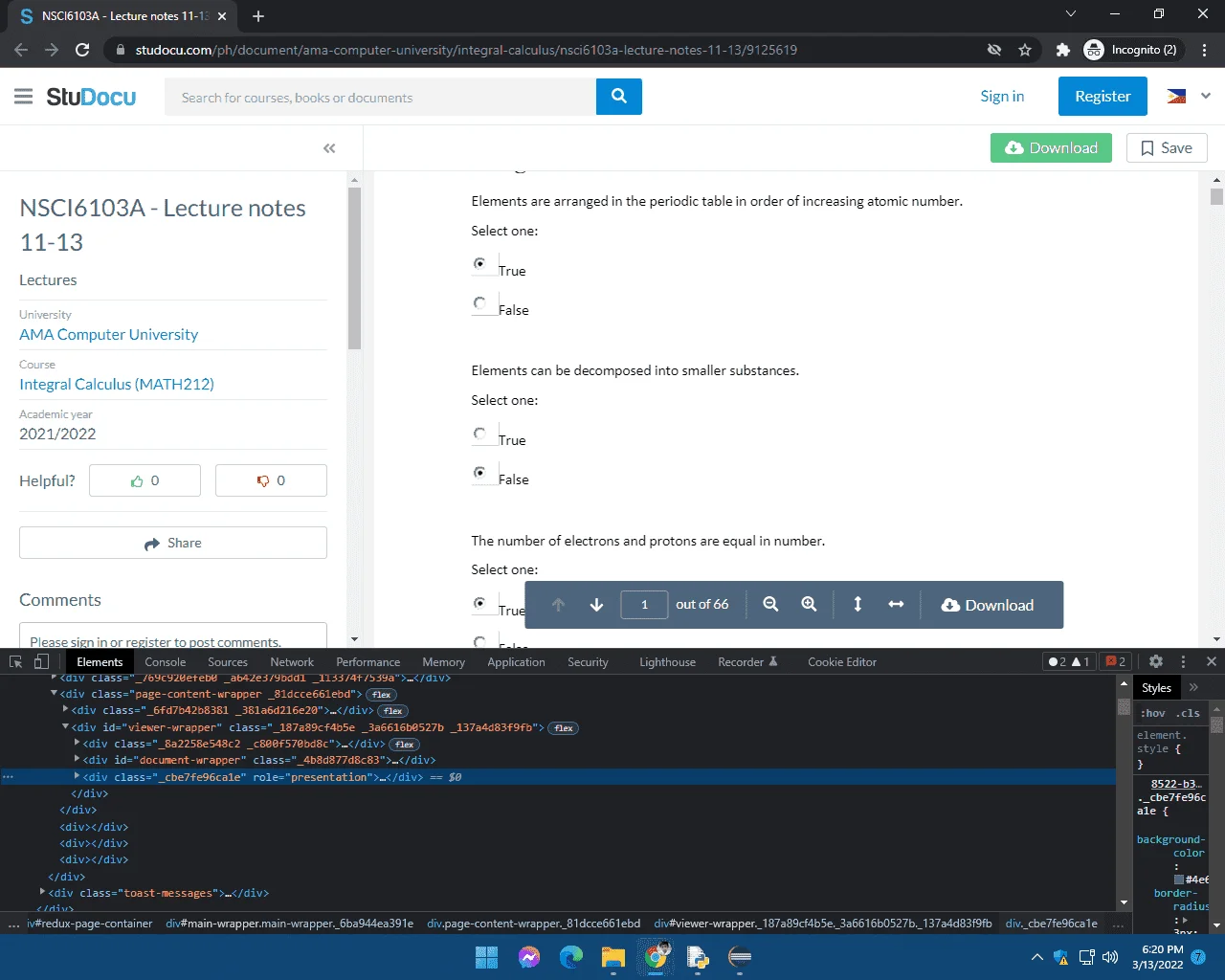Collapse the sidebar with double chevron
This screenshot has height=980, width=1225.
click(329, 148)
